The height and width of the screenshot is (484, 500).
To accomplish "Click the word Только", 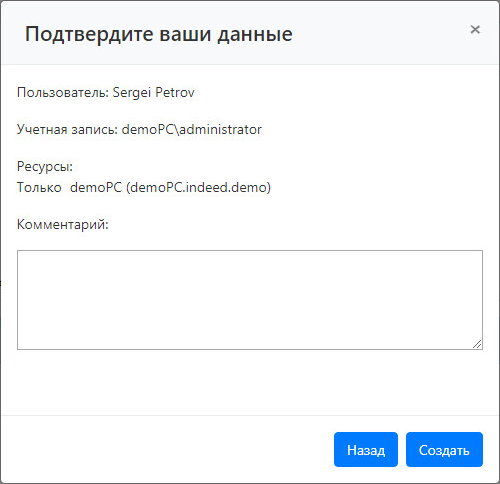I will click(x=39, y=187).
